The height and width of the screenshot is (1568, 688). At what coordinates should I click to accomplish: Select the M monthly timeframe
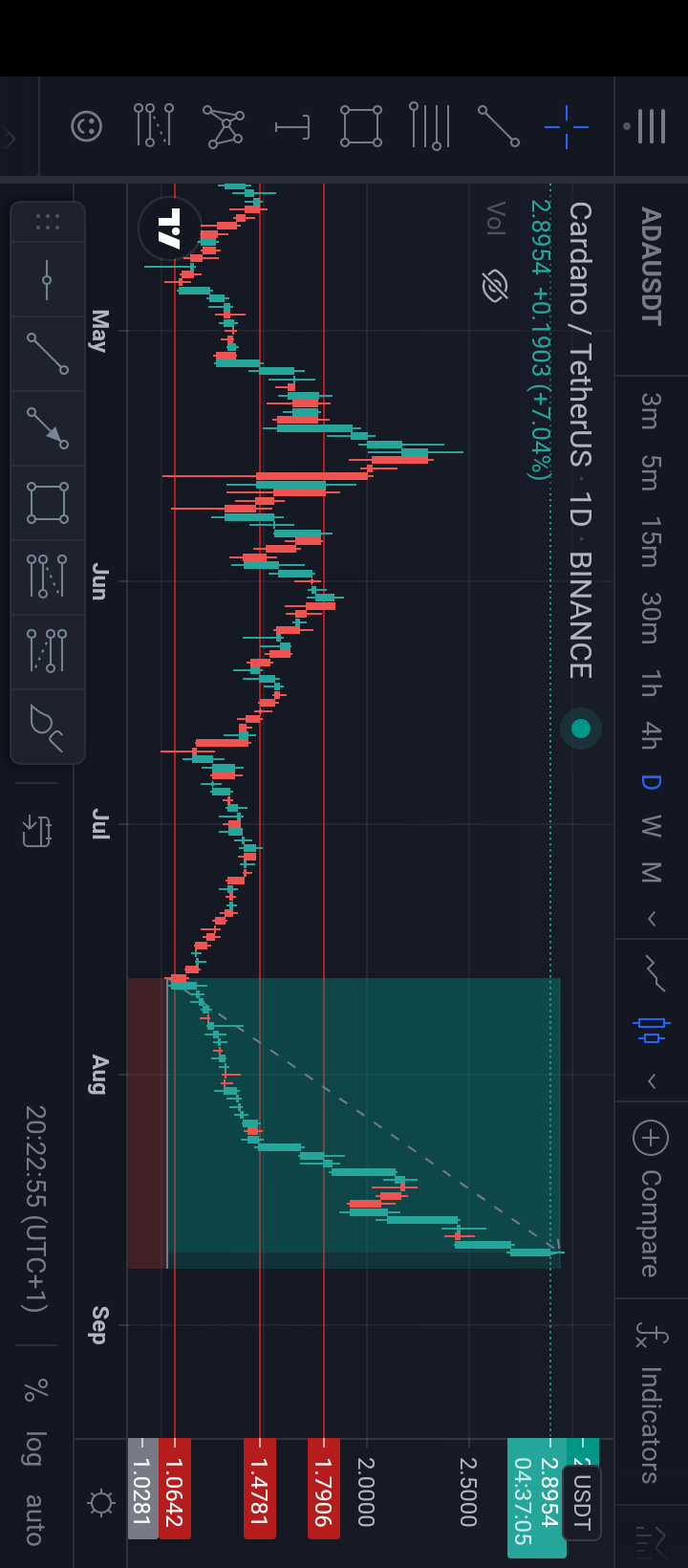650,872
